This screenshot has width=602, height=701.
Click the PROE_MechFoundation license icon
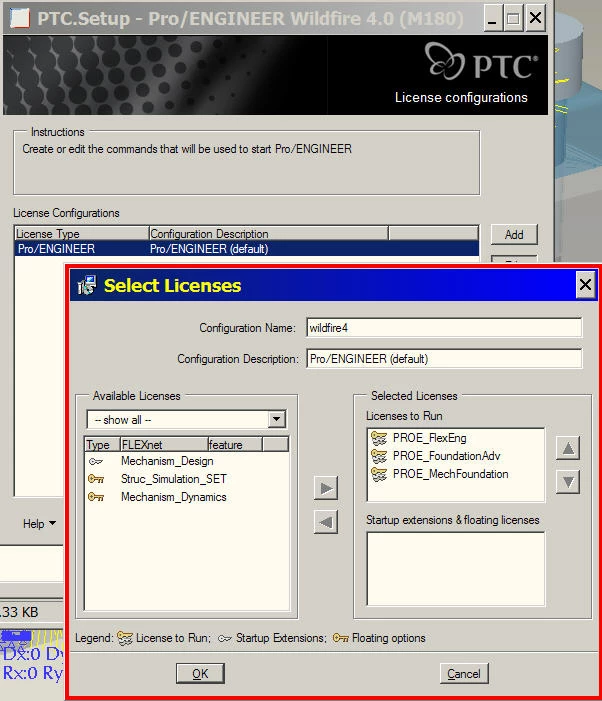click(379, 474)
